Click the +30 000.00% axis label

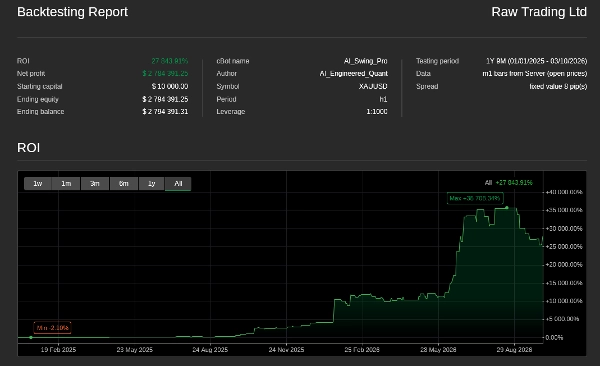(564, 229)
